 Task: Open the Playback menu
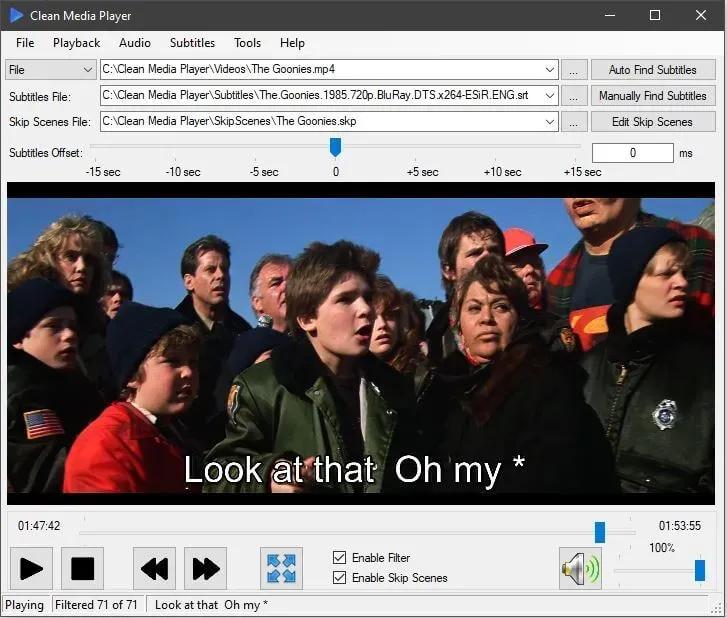click(x=77, y=43)
